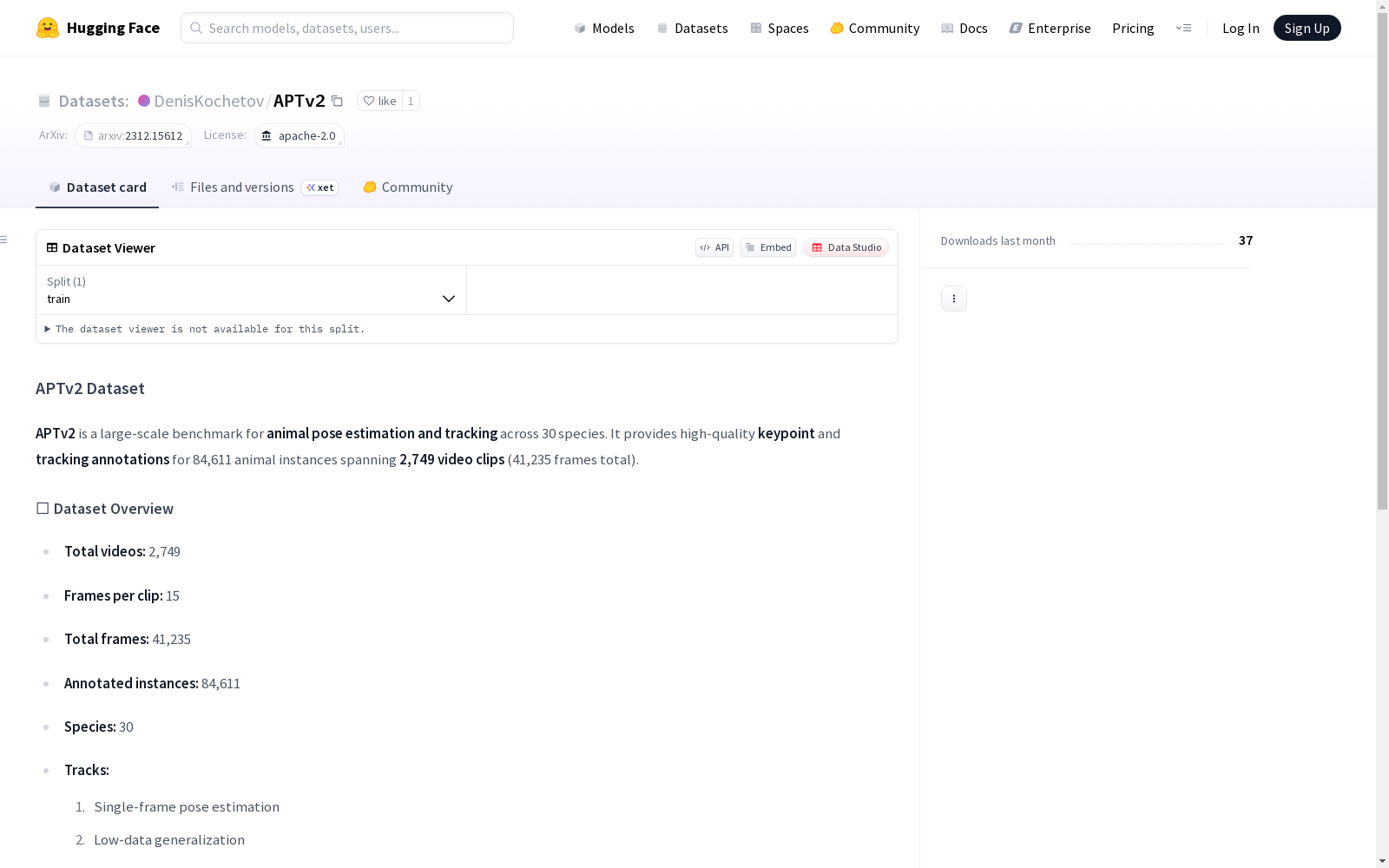Screen dimensions: 1389x868
Task: Open Spaces in the top navigation
Action: pyautogui.click(x=779, y=28)
